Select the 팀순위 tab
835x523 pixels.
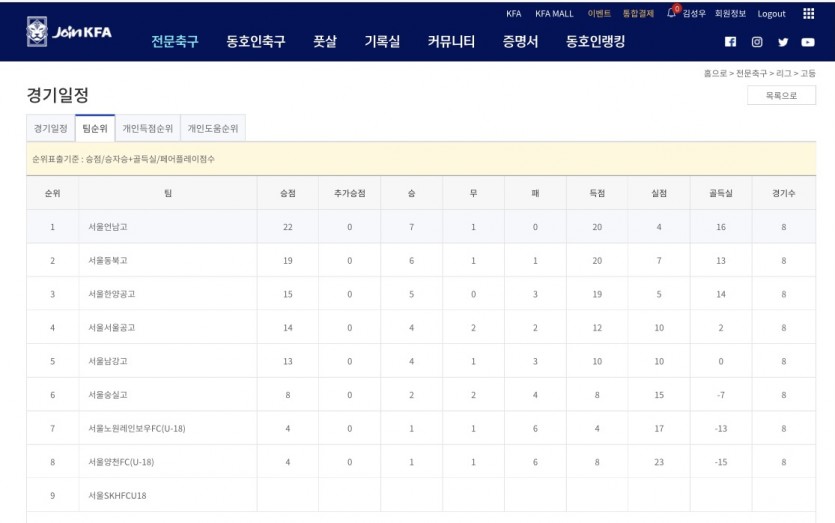[x=95, y=128]
